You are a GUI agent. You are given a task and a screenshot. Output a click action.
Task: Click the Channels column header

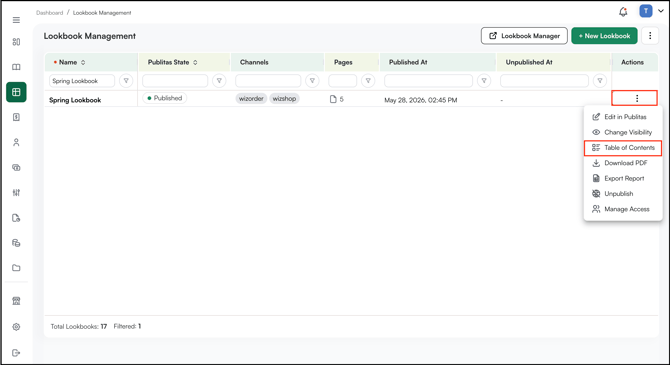click(x=254, y=62)
